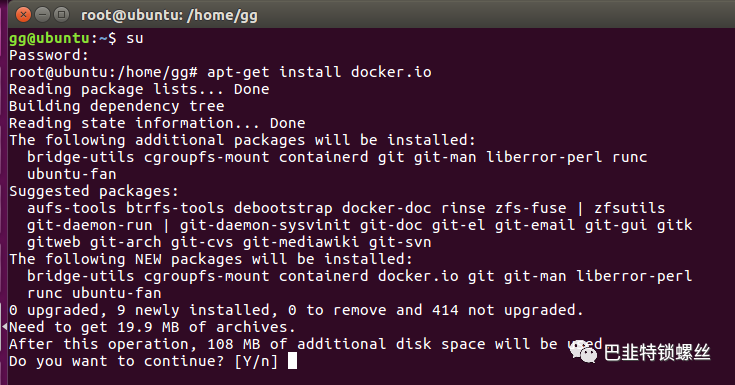Image resolution: width=735 pixels, height=385 pixels.
Task: Click the 'ubuntu-fan' text under additional packages
Action: pos(72,174)
